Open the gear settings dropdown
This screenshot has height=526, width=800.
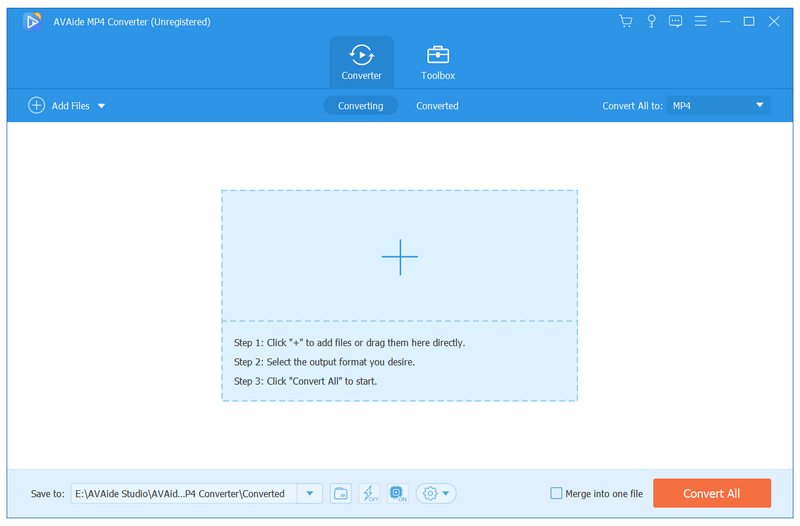pyautogui.click(x=436, y=493)
